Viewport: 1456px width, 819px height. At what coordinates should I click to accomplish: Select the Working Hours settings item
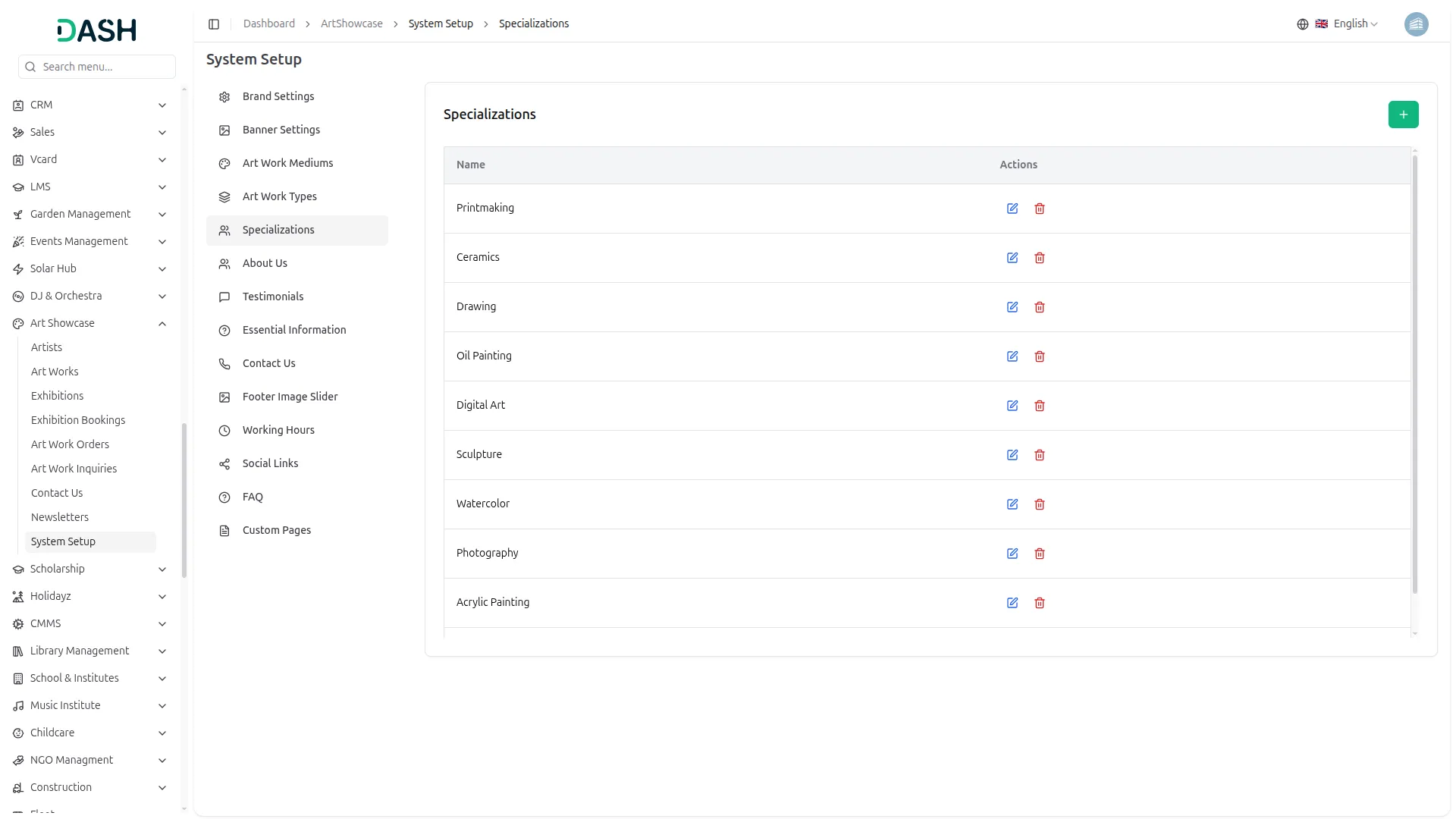tap(278, 430)
